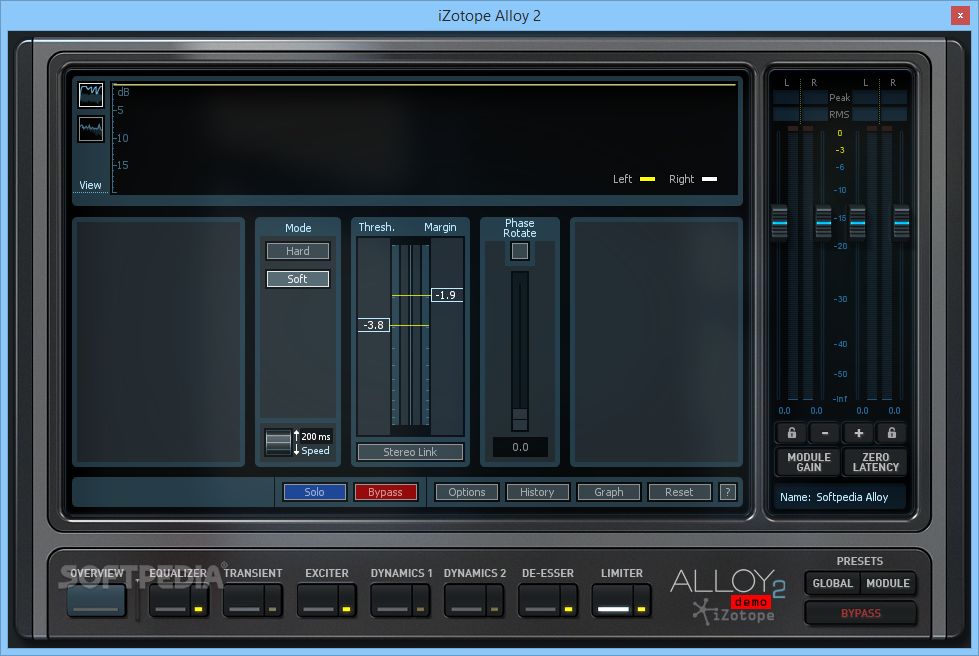Click the Module Gain button
The height and width of the screenshot is (656, 979).
tap(809, 462)
